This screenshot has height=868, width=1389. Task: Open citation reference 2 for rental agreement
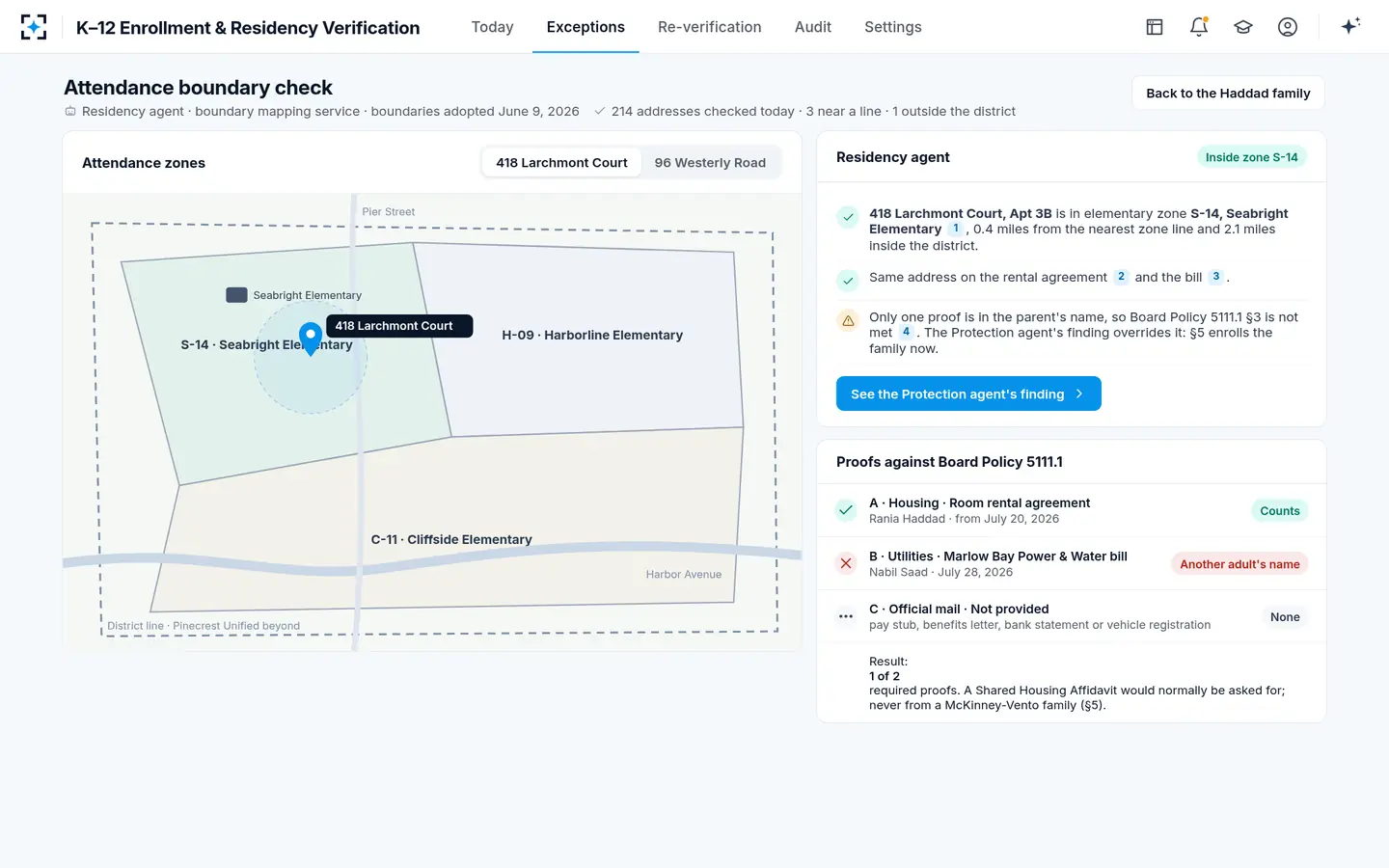(x=1121, y=277)
